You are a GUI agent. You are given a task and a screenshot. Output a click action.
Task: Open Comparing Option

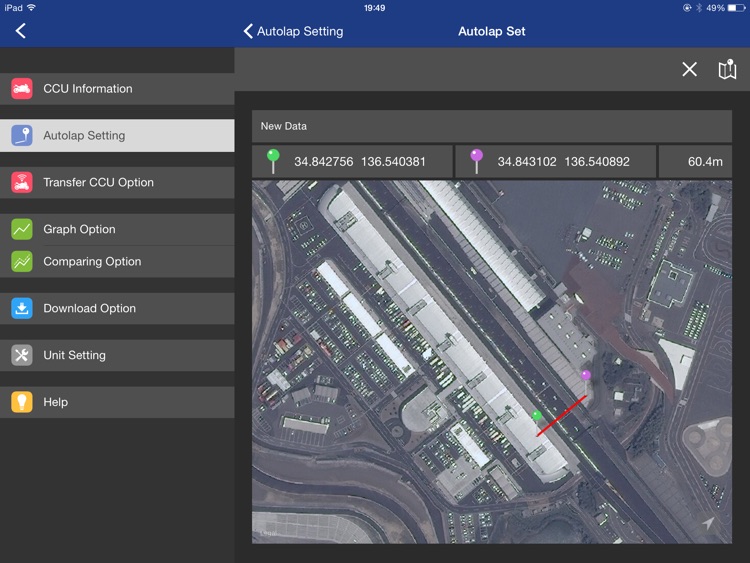(x=117, y=262)
